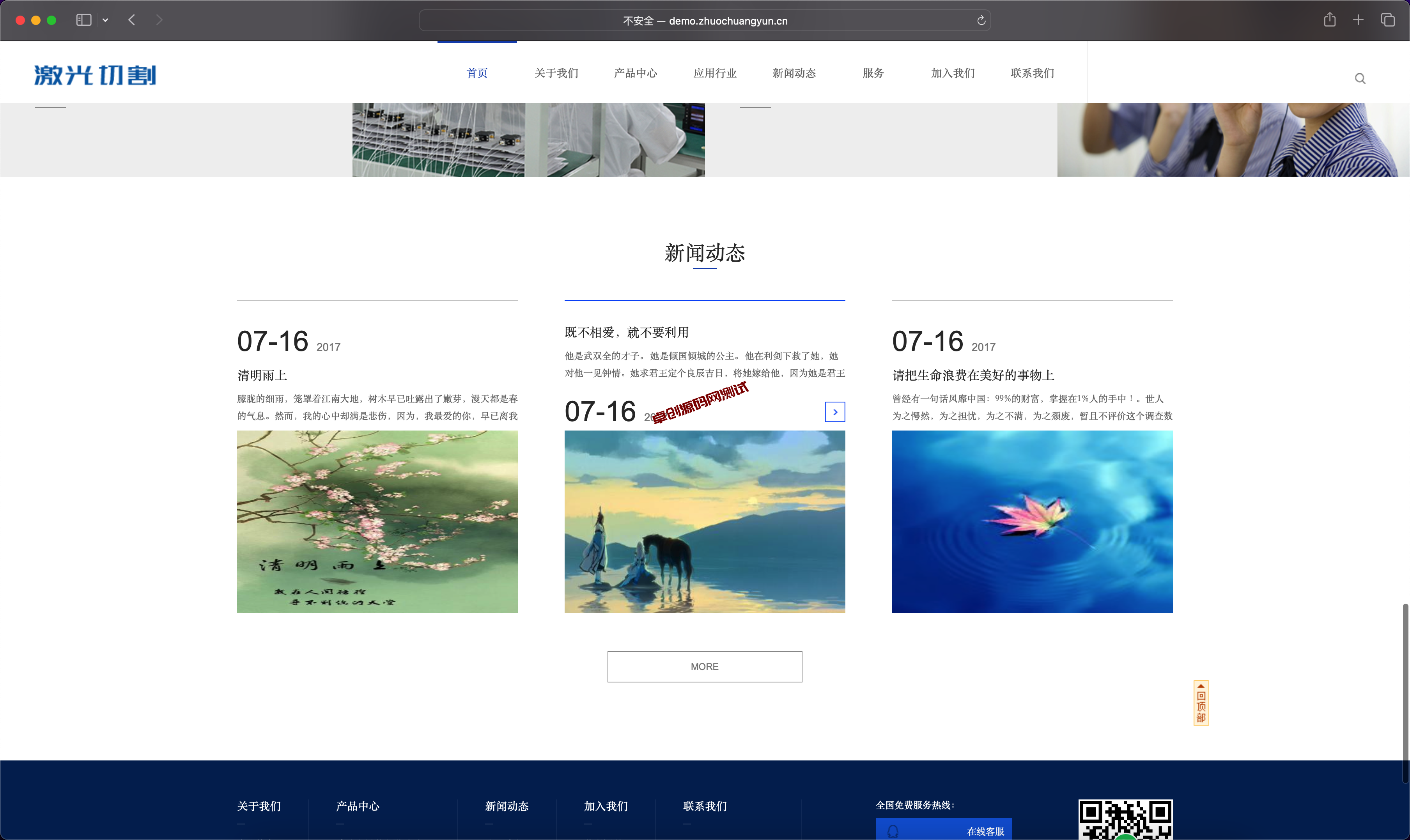This screenshot has height=840, width=1410.
Task: Click the 全国免费服务热线 footer text
Action: tap(915, 805)
